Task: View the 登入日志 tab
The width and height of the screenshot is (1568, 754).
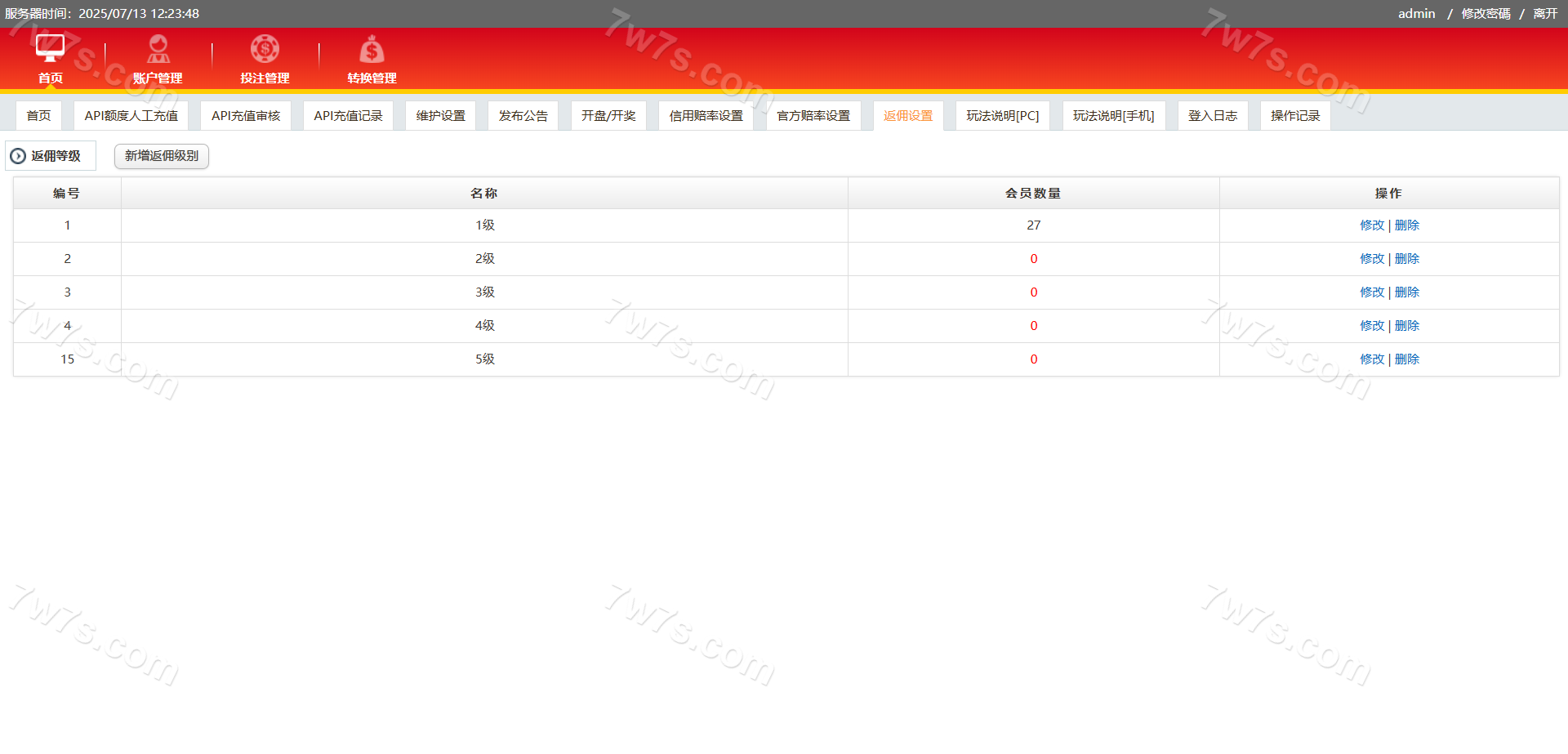Action: coord(1212,116)
